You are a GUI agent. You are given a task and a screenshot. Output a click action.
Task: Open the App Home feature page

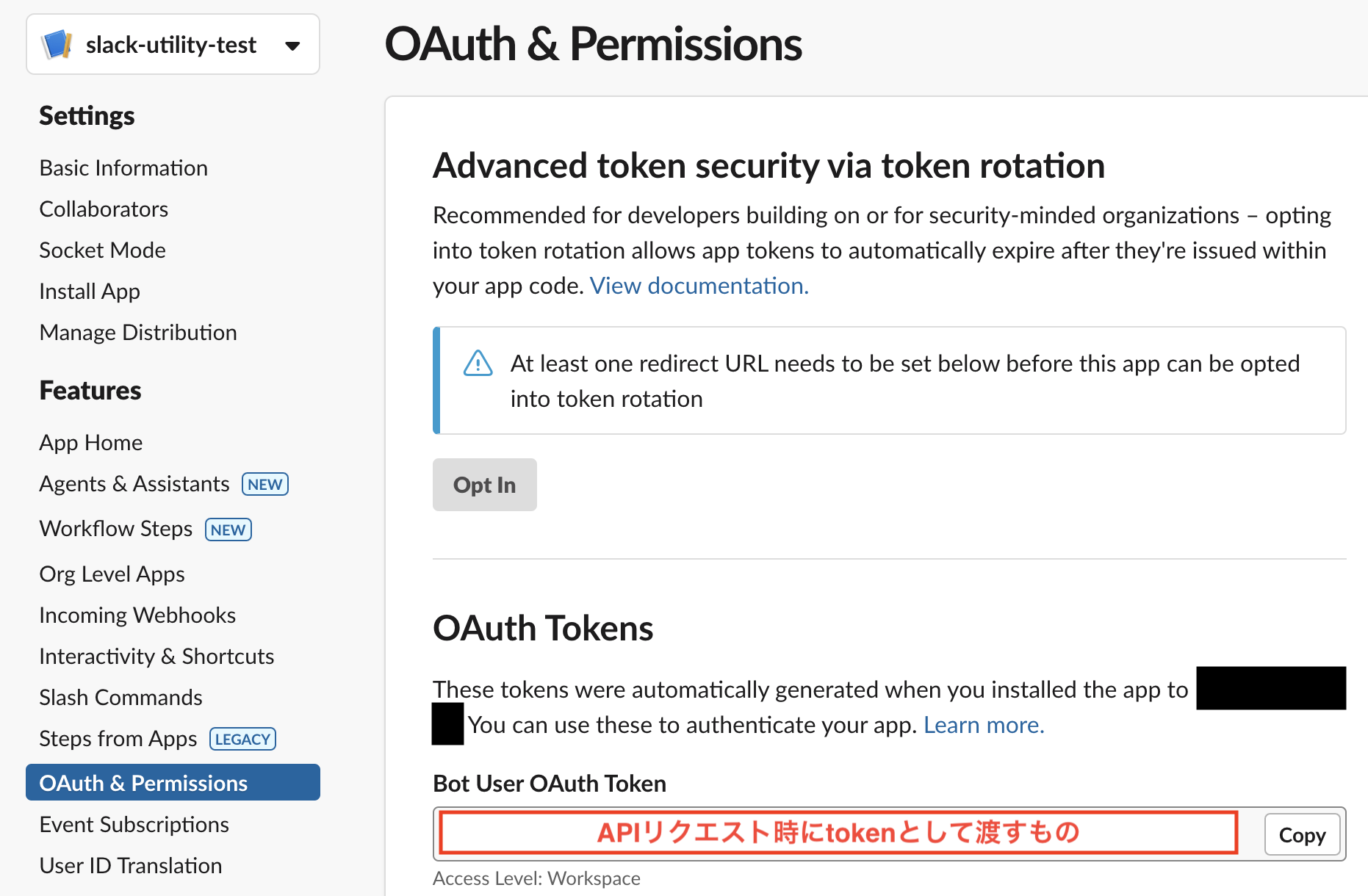pos(91,442)
